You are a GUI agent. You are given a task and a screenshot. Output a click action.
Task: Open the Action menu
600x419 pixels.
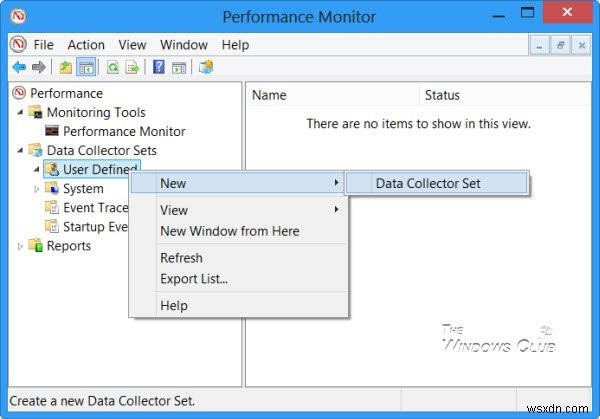[86, 45]
